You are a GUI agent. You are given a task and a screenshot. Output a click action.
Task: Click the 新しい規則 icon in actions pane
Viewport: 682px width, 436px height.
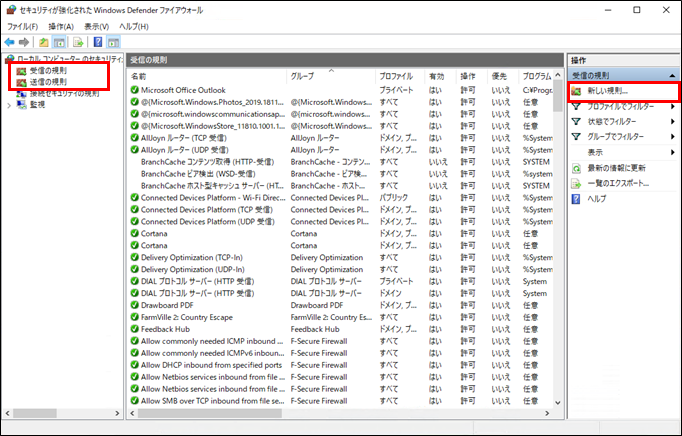coord(576,91)
